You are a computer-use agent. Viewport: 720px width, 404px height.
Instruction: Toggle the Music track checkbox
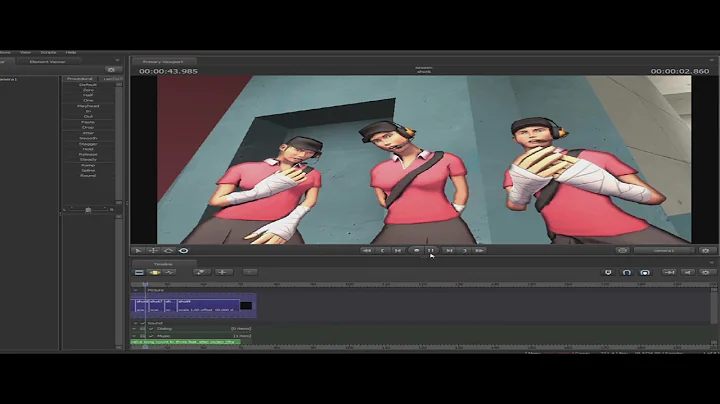(x=151, y=336)
